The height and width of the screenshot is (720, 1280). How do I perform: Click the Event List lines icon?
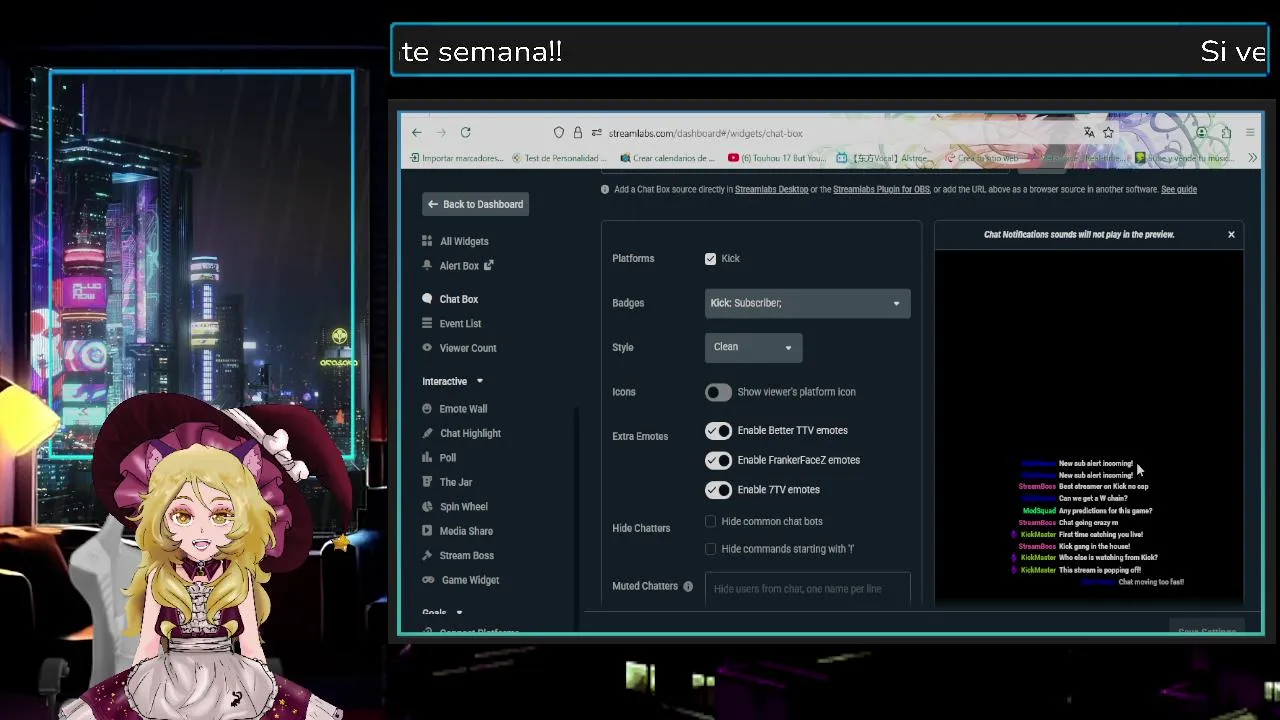tap(427, 323)
